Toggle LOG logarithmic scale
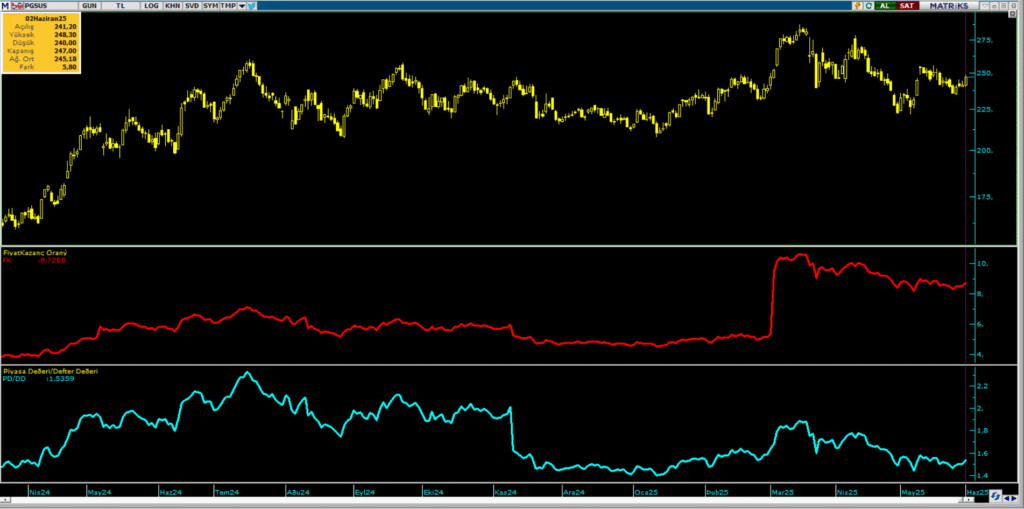 (150, 6)
